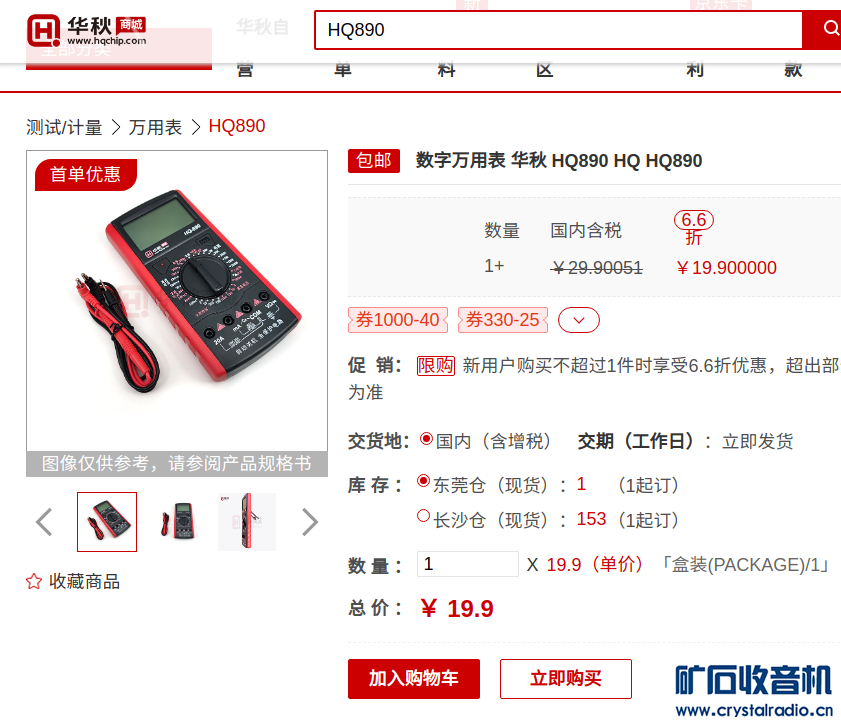Click the search magnifier icon
Viewport: 841px width, 723px height.
click(829, 29)
